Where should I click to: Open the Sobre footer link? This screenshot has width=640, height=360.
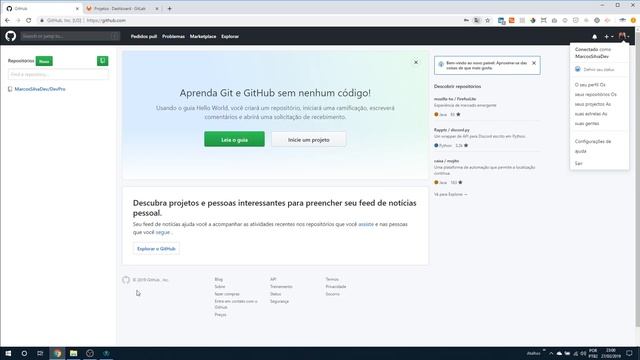pyautogui.click(x=220, y=287)
